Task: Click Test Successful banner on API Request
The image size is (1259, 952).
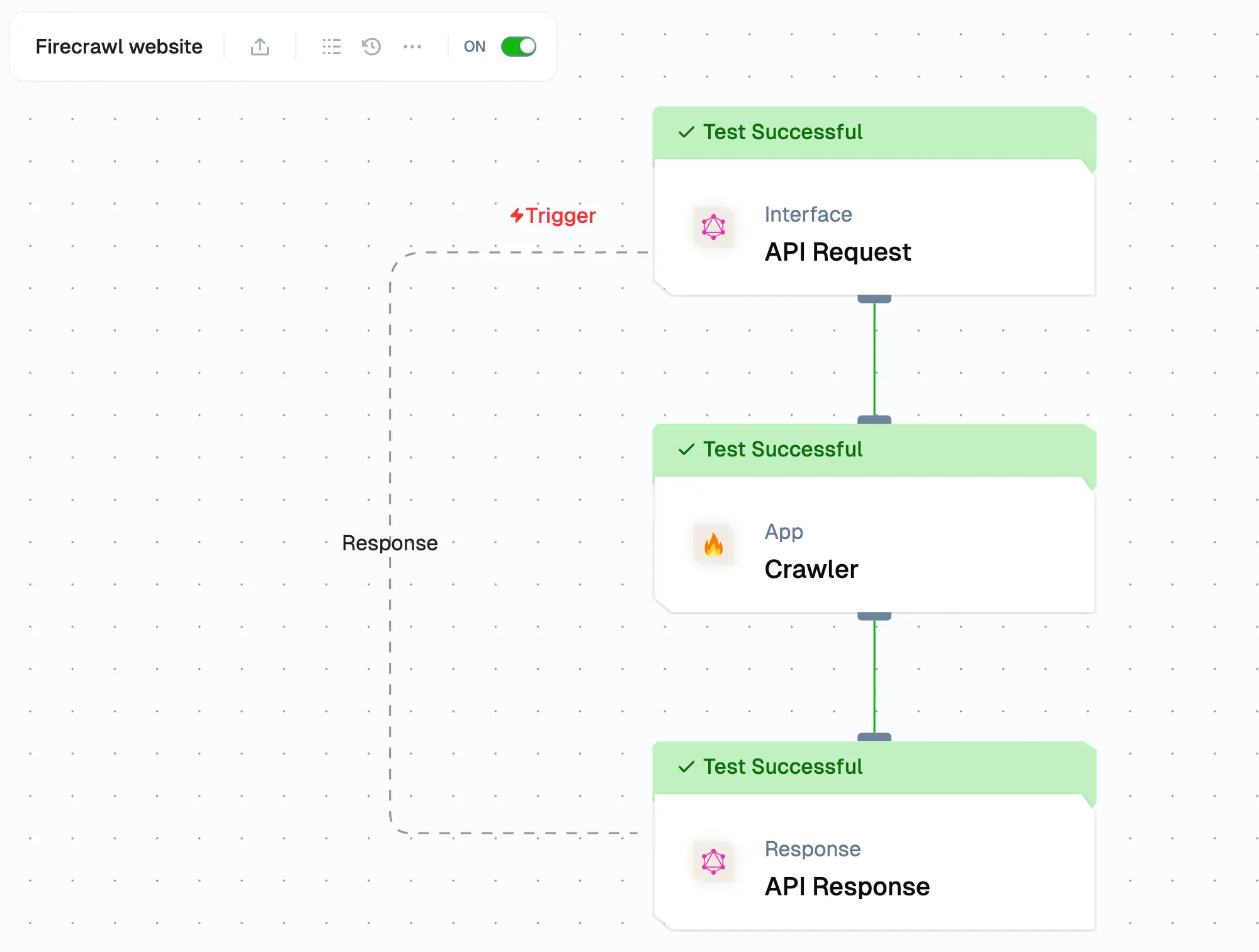Action: point(782,132)
